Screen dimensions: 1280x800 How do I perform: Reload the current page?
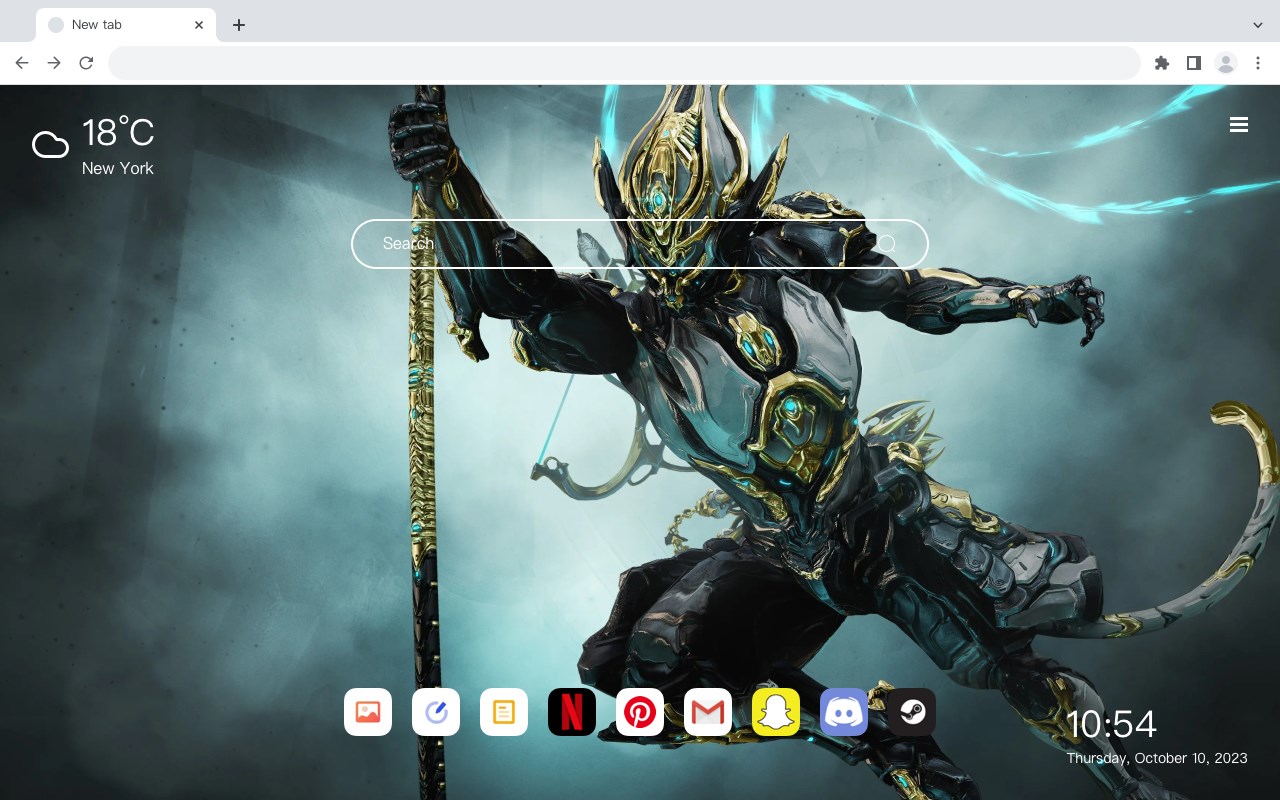86,63
